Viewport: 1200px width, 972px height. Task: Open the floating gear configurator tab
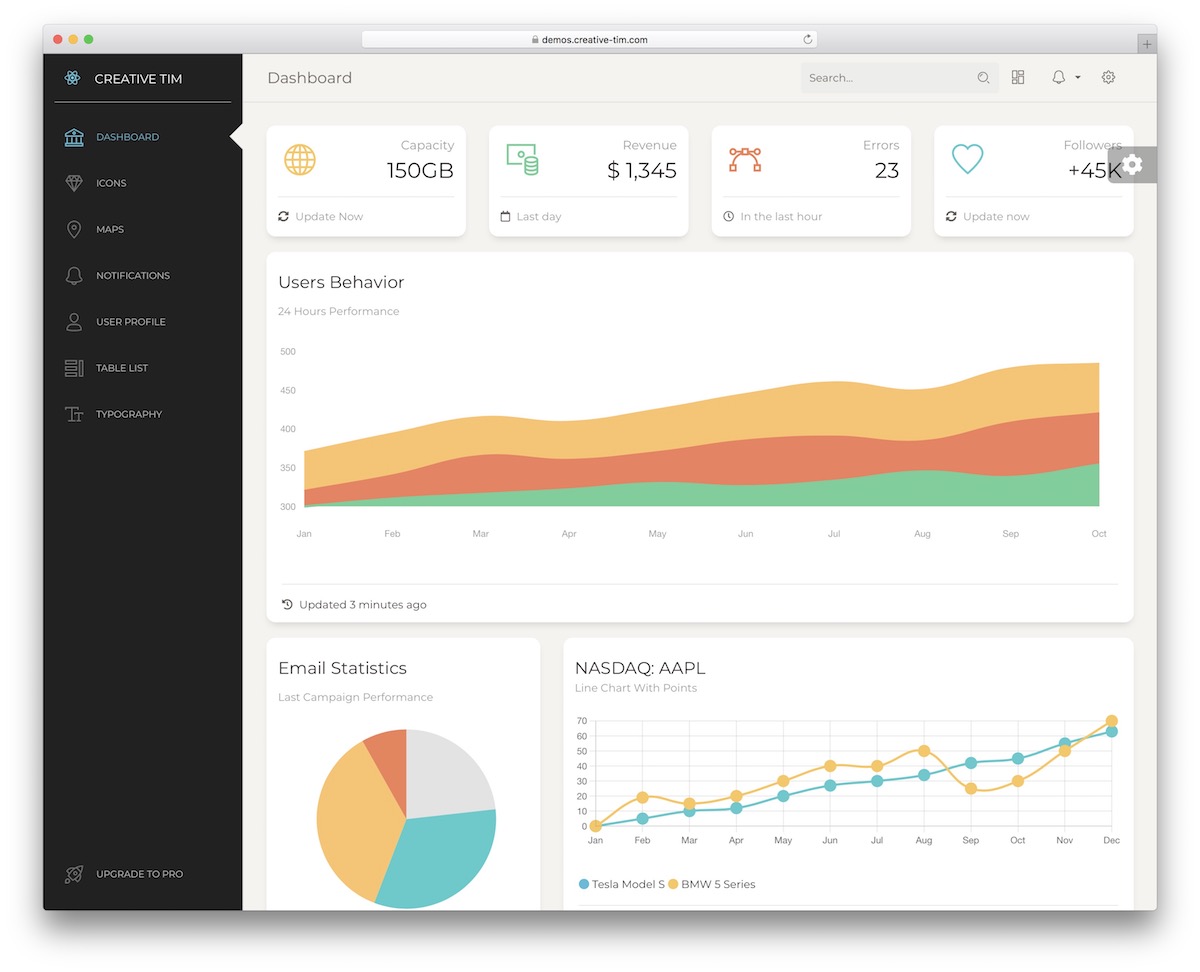click(1132, 165)
